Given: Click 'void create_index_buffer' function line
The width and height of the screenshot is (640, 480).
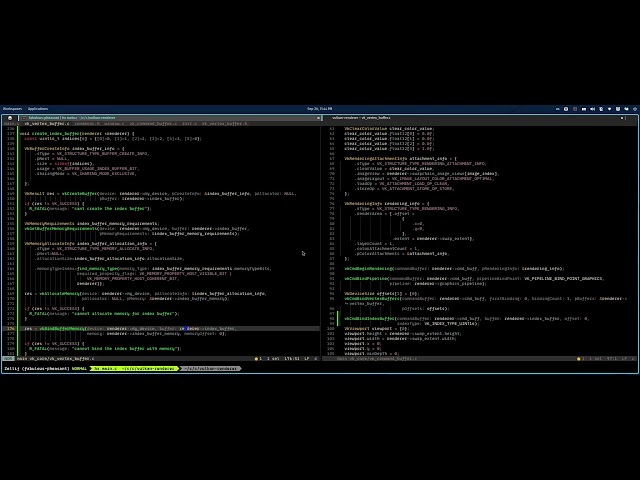Looking at the screenshot, I should [77, 133].
